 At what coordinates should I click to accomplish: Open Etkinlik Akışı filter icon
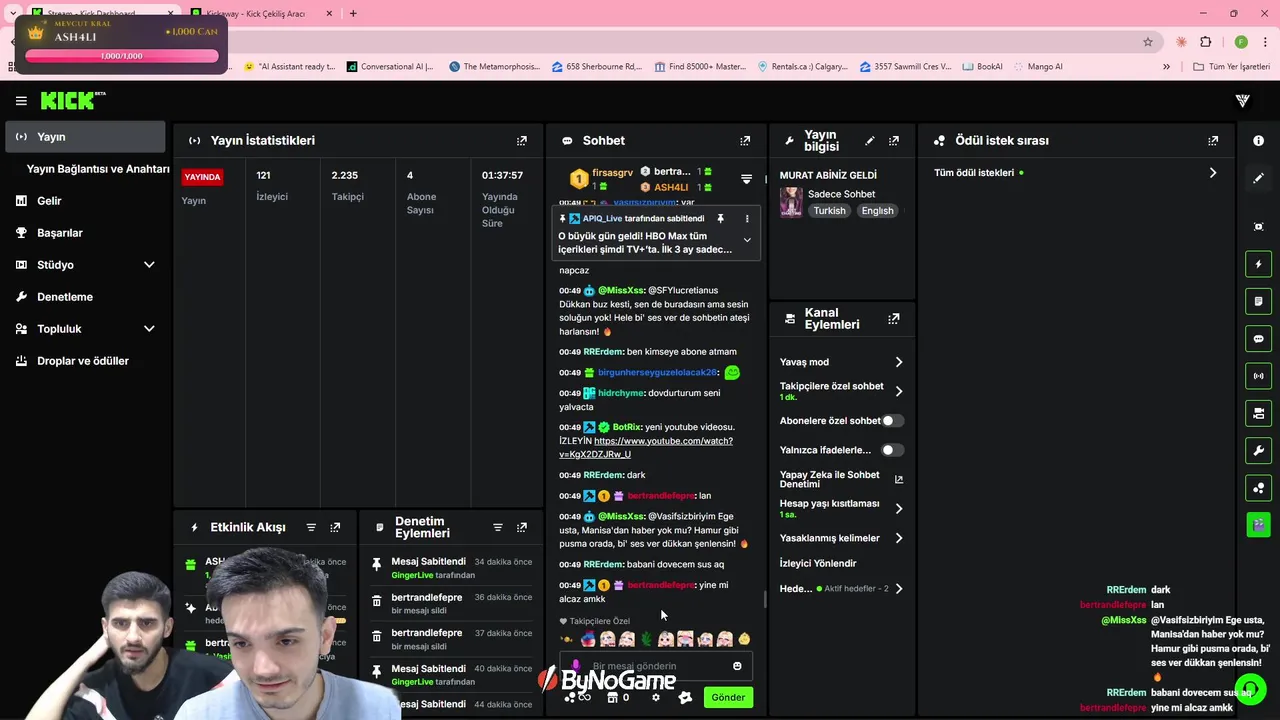[311, 527]
